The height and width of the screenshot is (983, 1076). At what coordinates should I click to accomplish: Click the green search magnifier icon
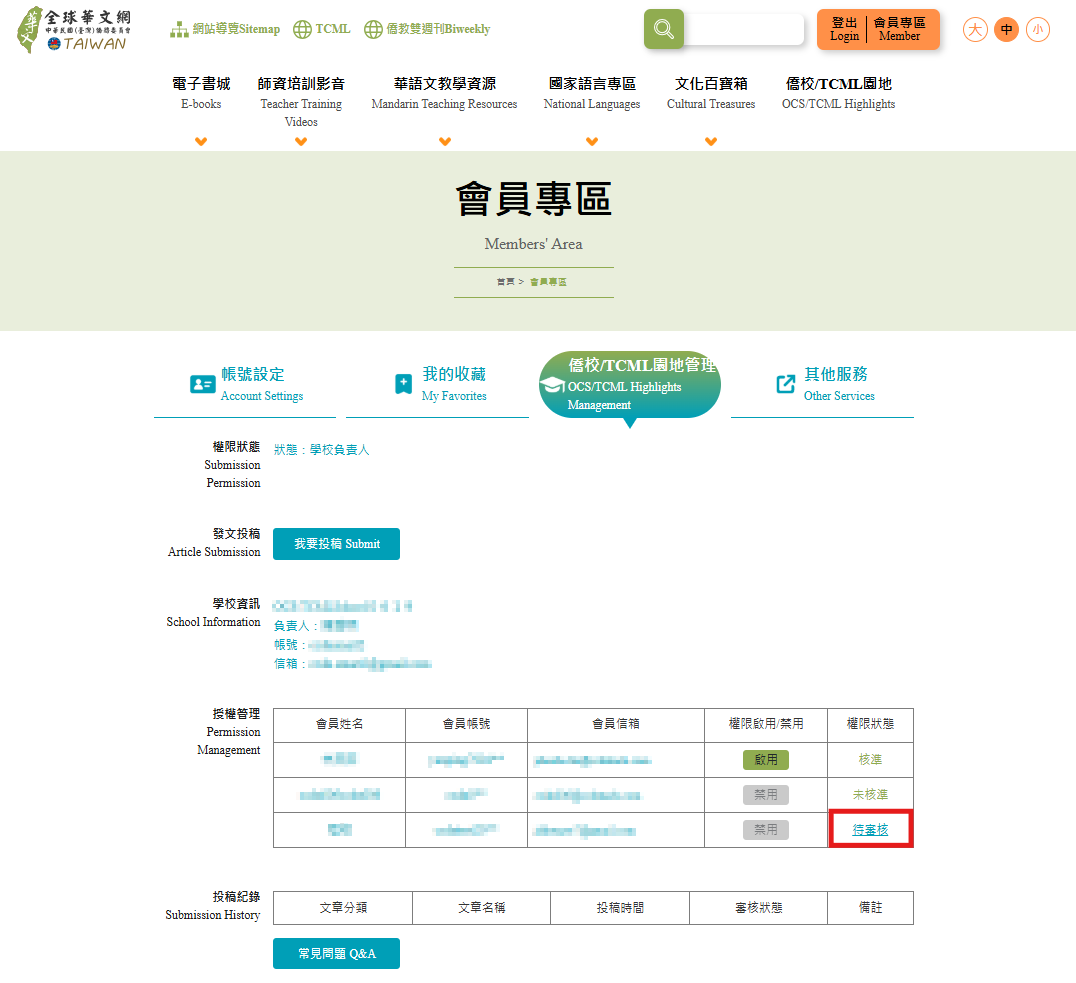click(663, 29)
